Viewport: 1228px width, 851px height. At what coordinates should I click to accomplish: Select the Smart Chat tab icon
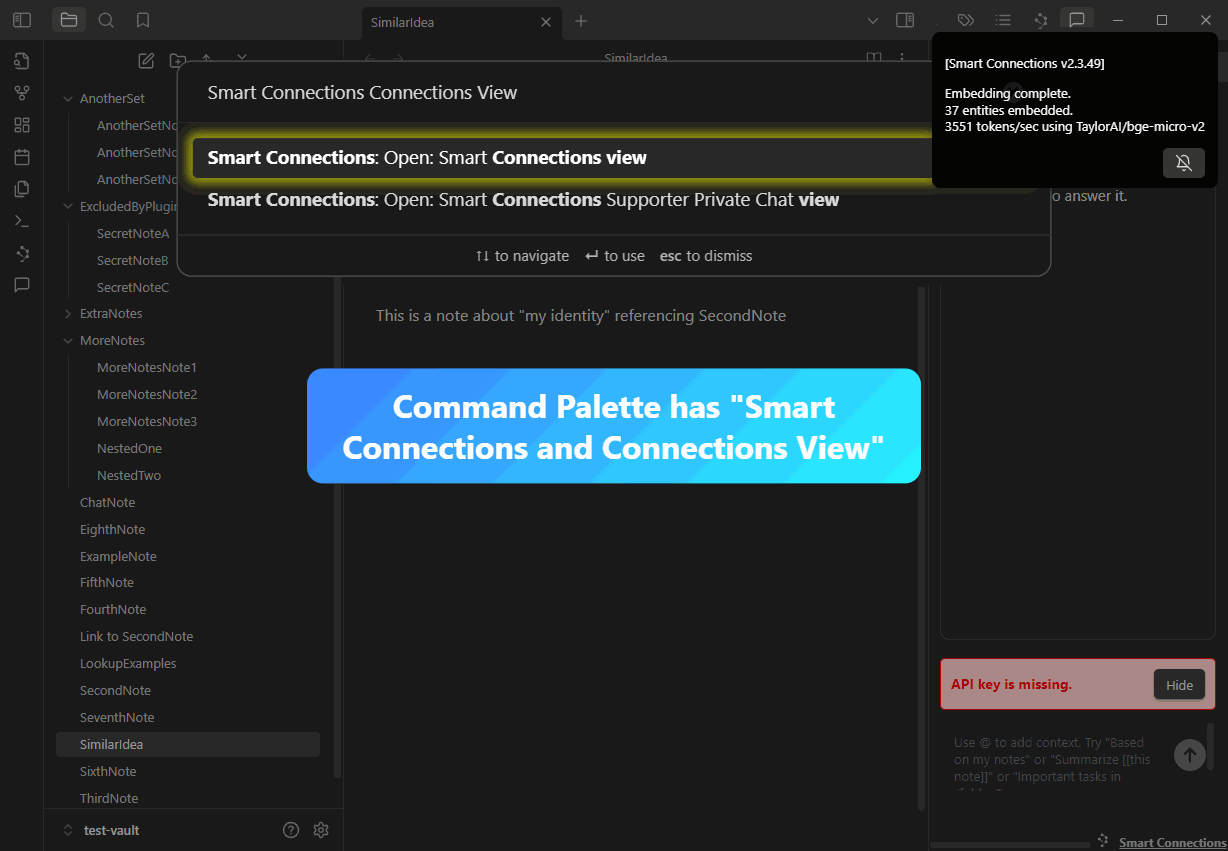(1077, 20)
